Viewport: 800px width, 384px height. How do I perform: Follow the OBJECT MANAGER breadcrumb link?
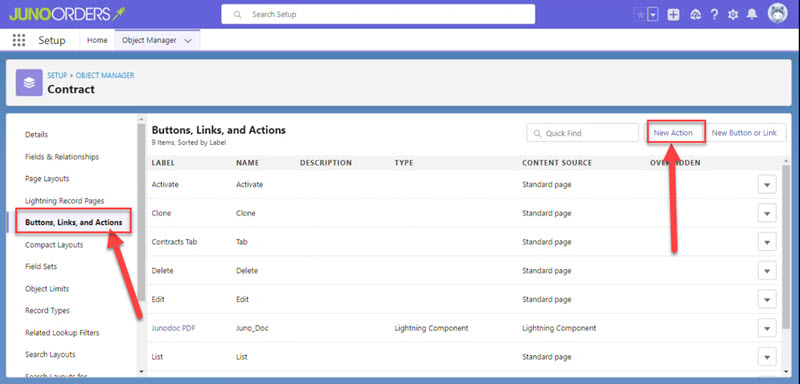(x=105, y=75)
